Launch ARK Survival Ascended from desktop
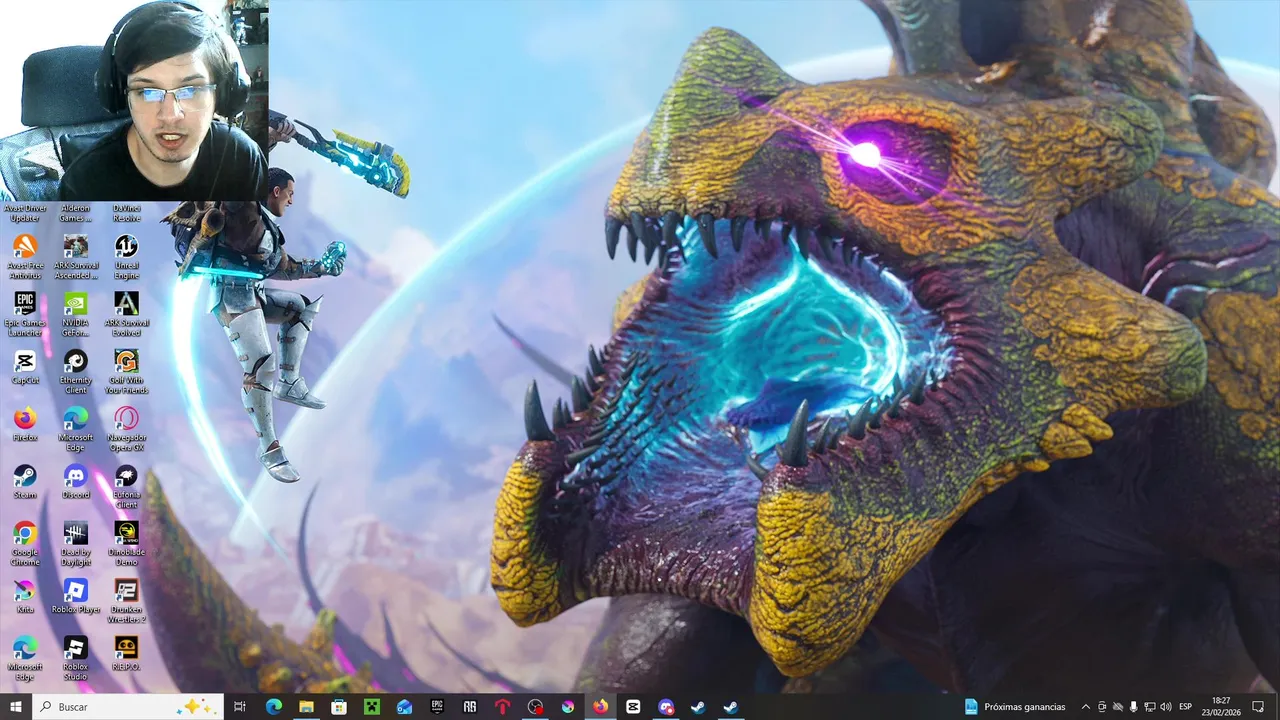The image size is (1280, 720). 75,256
